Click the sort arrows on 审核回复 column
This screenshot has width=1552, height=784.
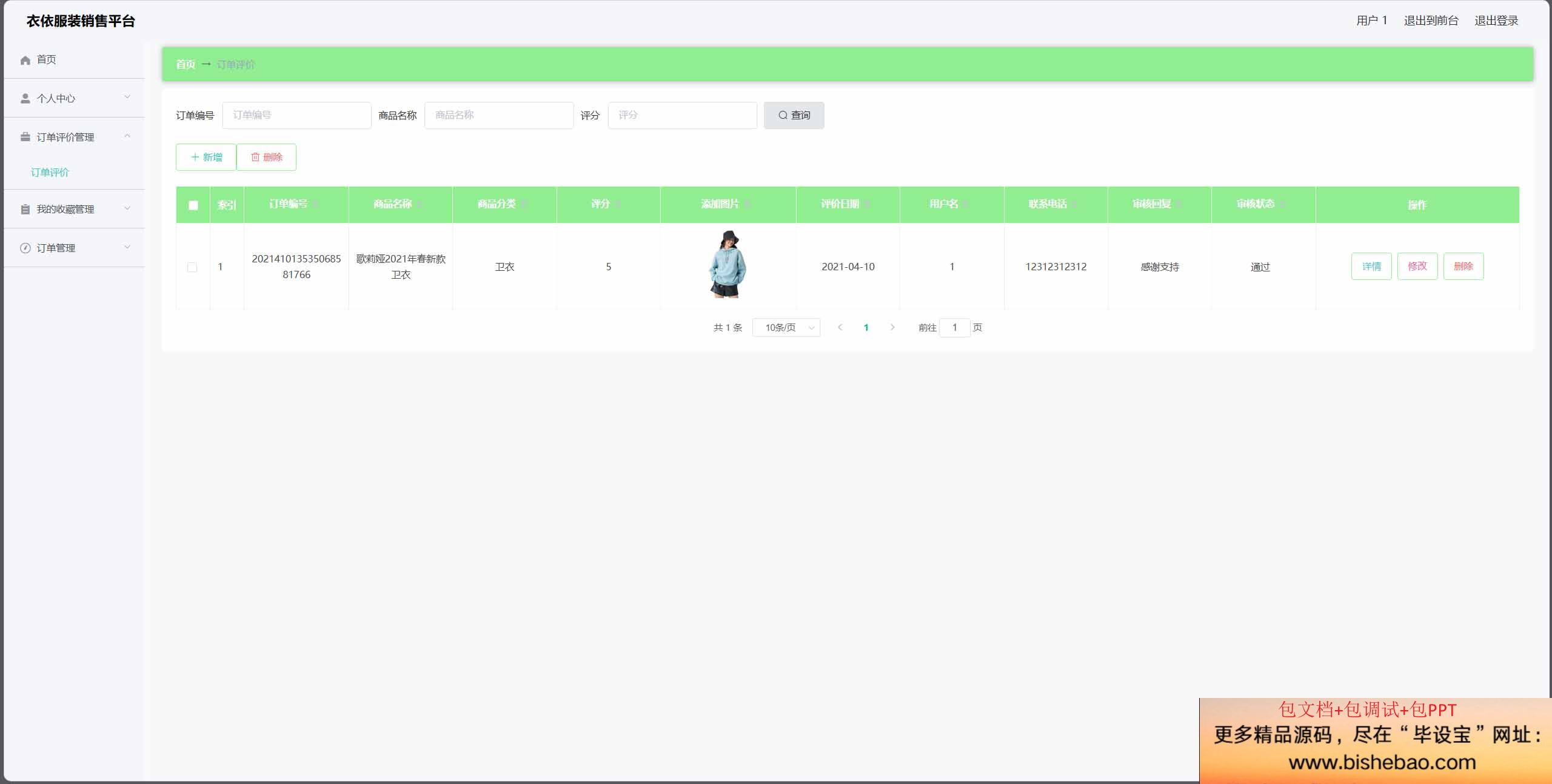[x=1179, y=204]
